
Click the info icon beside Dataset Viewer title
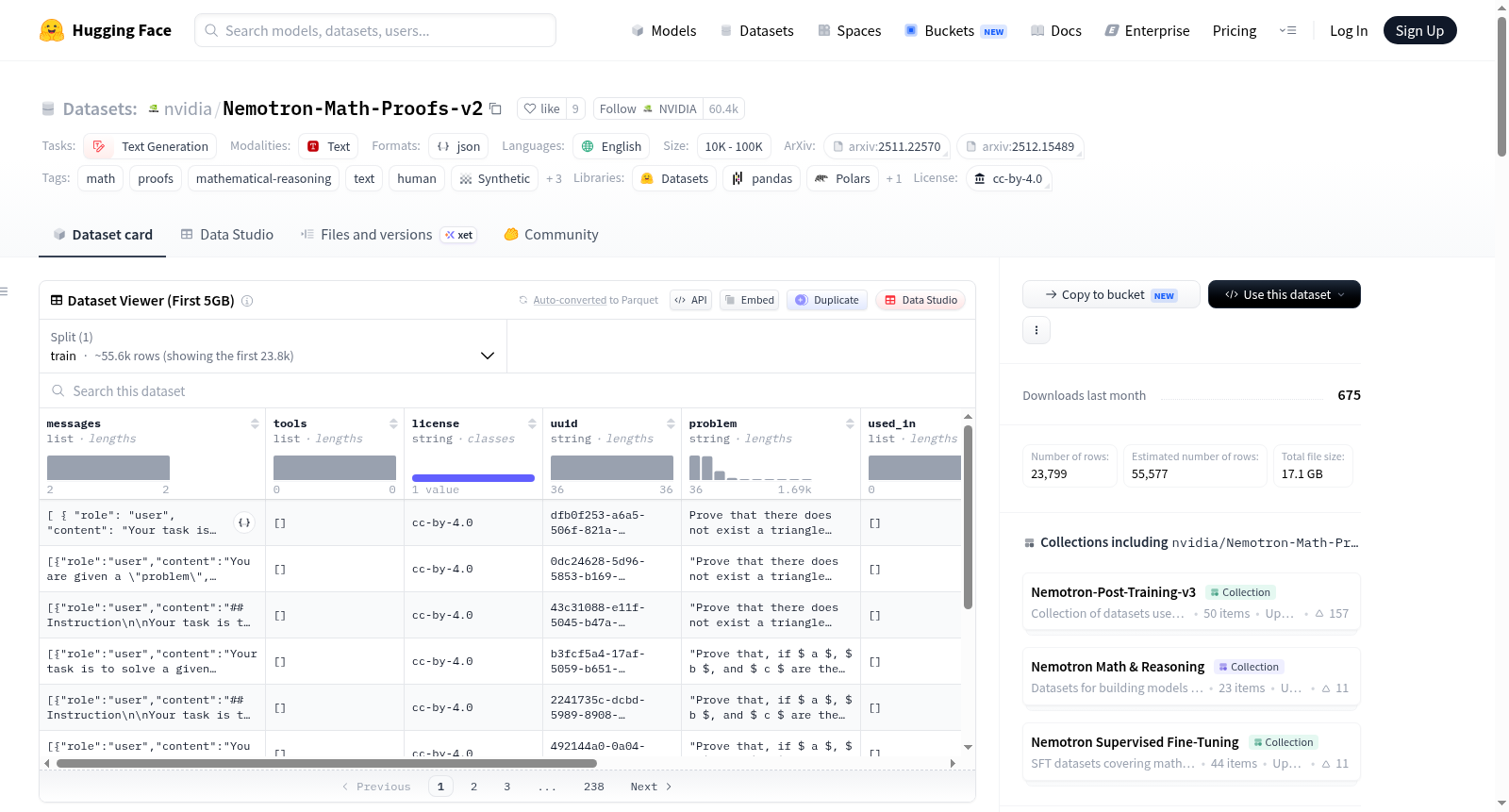(x=247, y=301)
